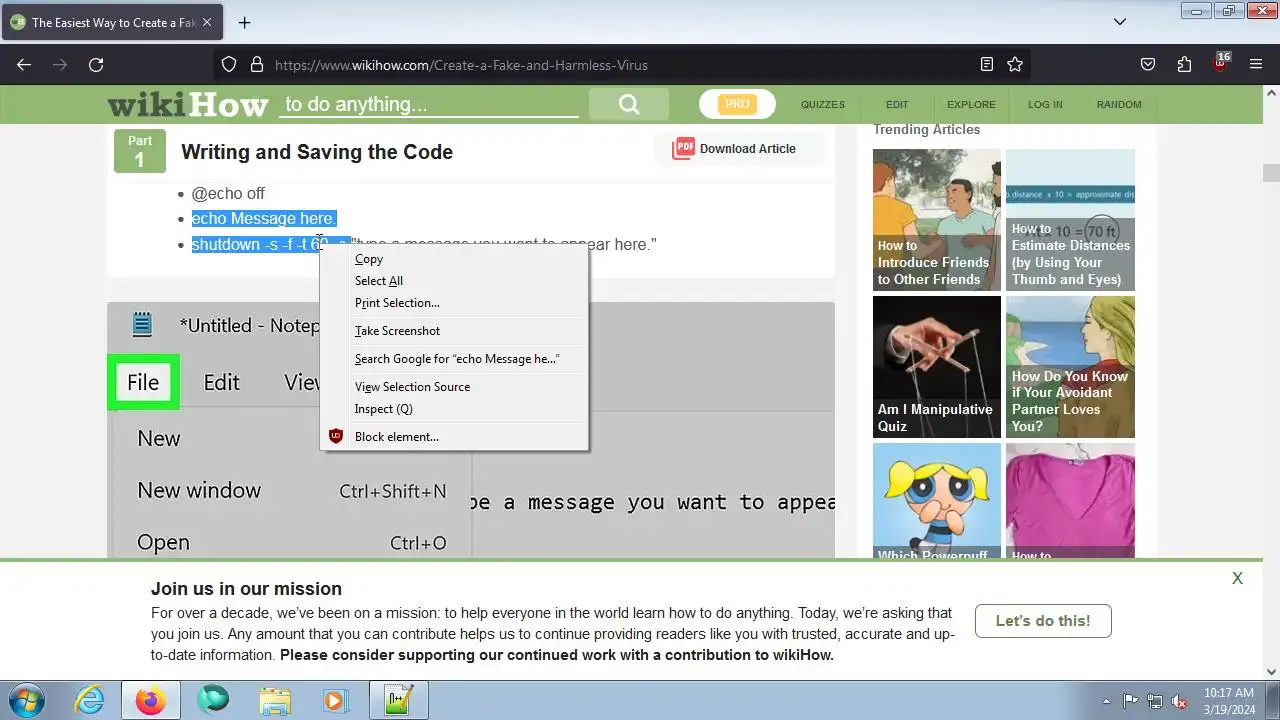The image size is (1280, 720).
Task: Select the wikiHow article browser tab
Action: click(x=112, y=22)
